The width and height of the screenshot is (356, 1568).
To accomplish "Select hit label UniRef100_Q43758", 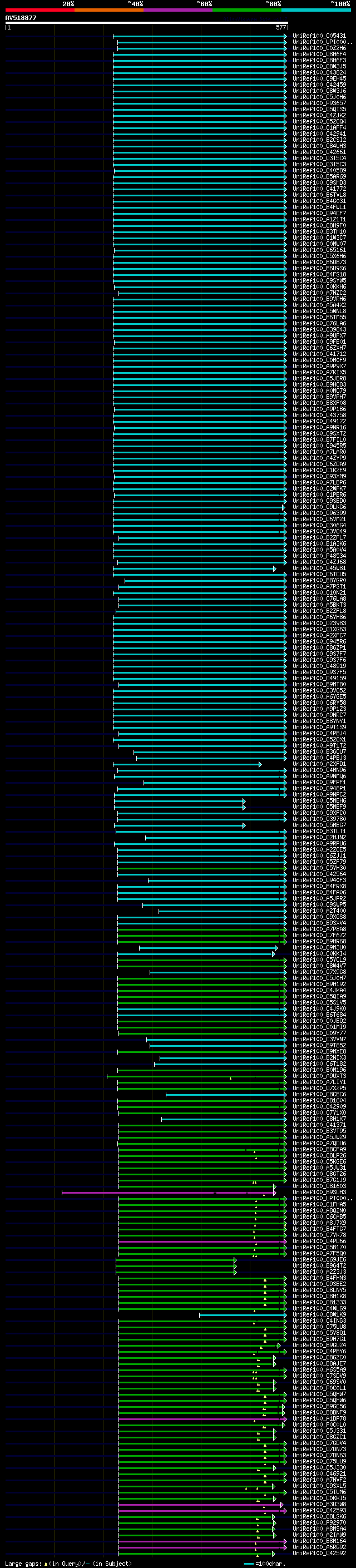I will (x=319, y=415).
